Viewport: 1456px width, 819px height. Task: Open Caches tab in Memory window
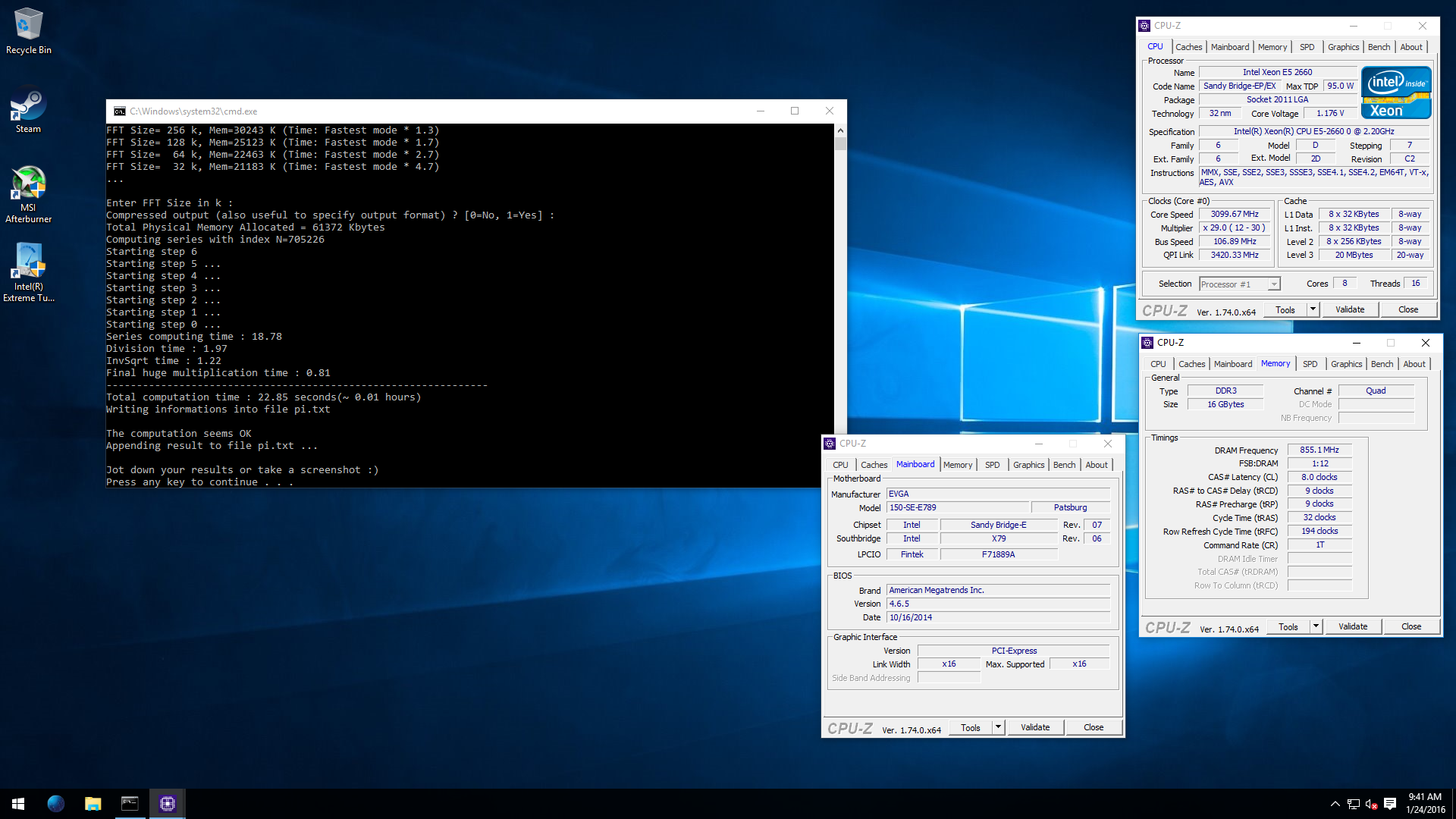[x=1191, y=364]
